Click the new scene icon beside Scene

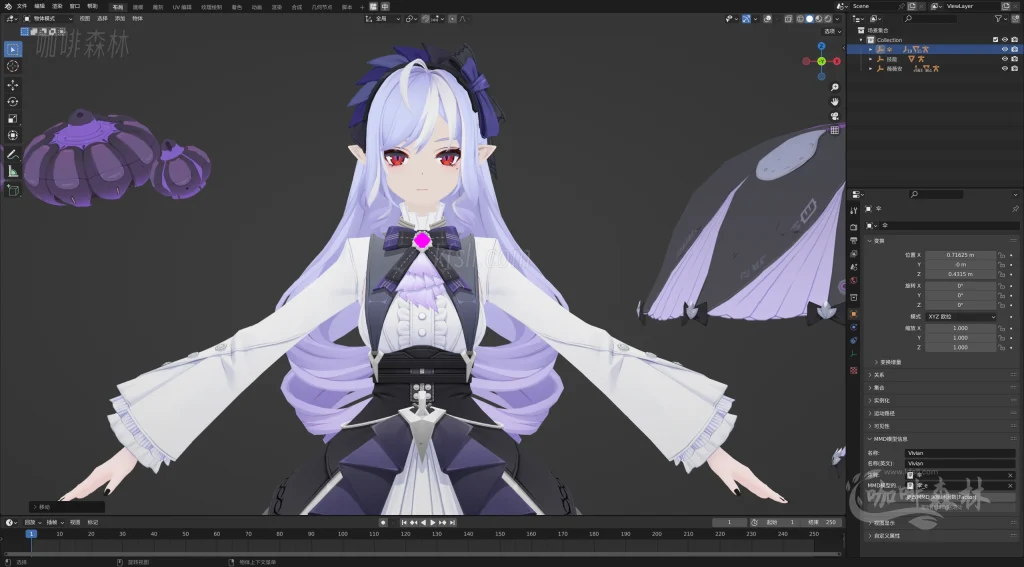(912, 6)
